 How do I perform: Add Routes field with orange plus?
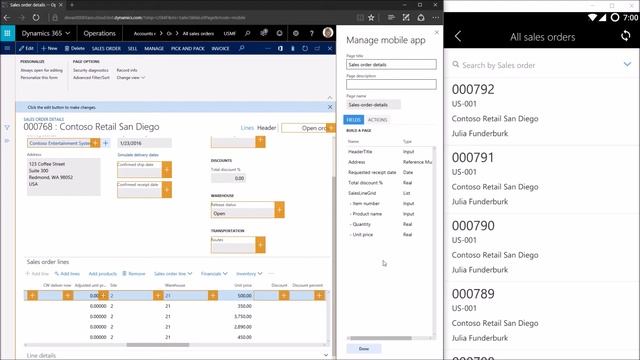pyautogui.click(x=260, y=245)
